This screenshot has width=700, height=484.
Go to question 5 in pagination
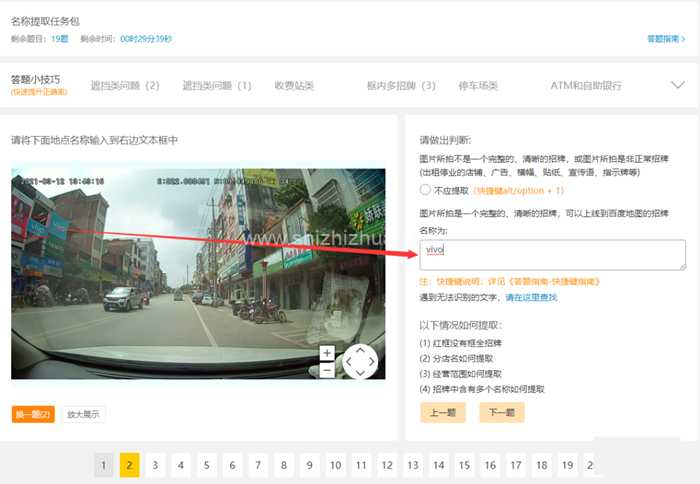point(207,465)
